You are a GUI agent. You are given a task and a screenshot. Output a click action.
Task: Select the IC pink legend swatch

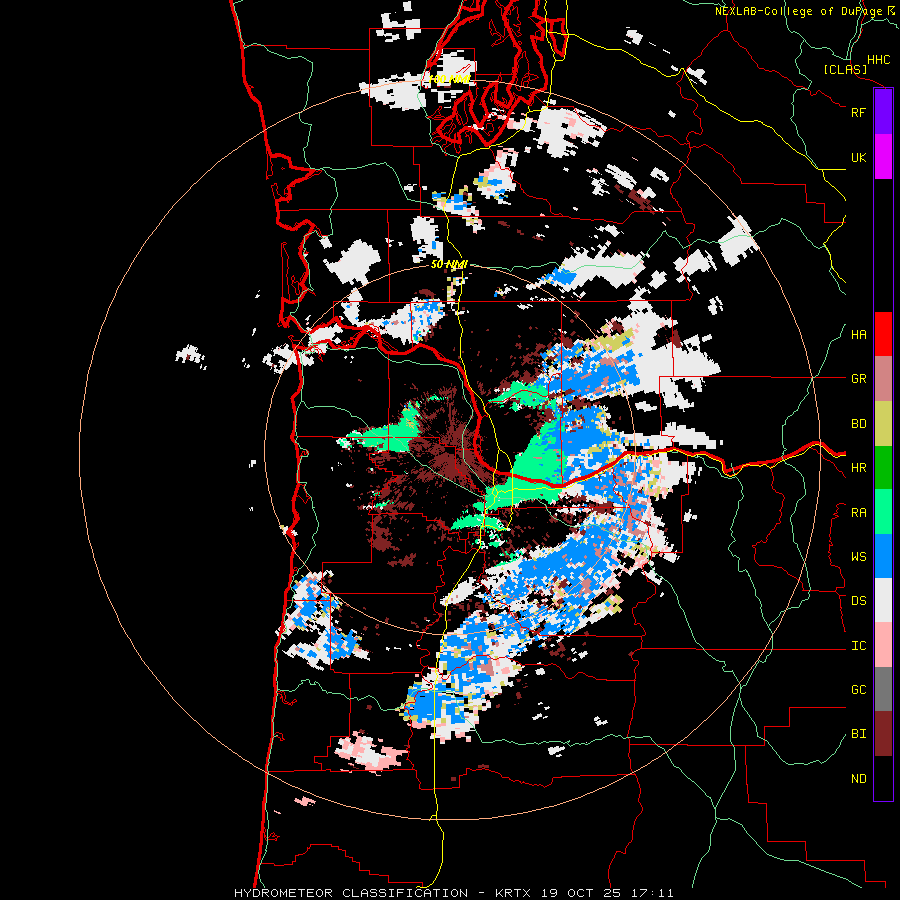point(883,645)
